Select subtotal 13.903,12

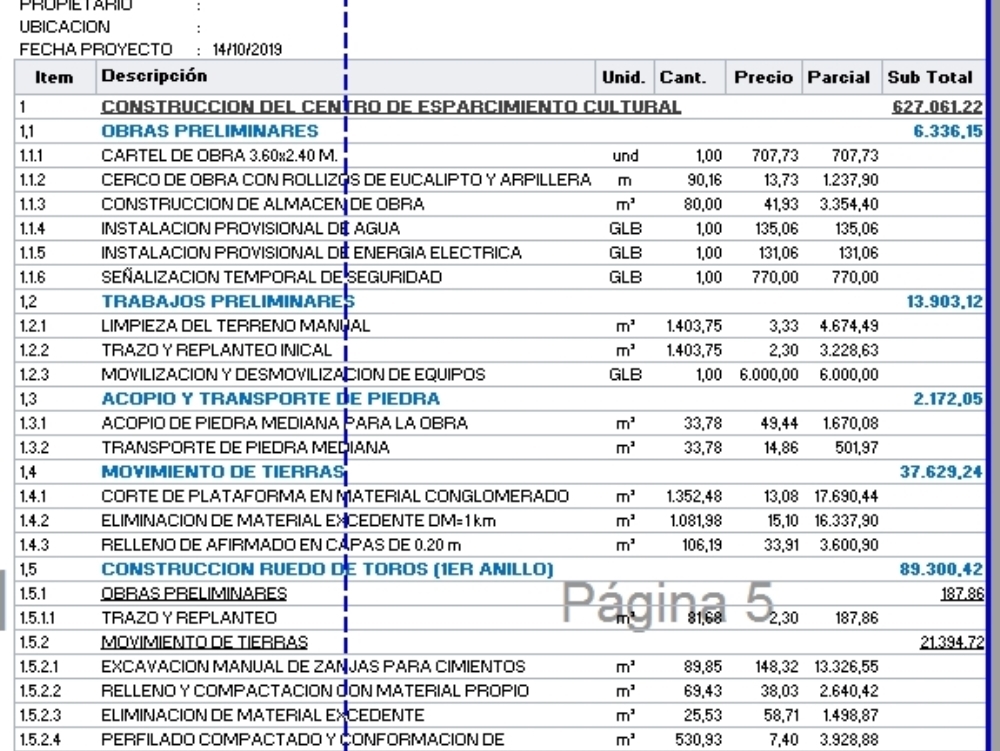945,301
